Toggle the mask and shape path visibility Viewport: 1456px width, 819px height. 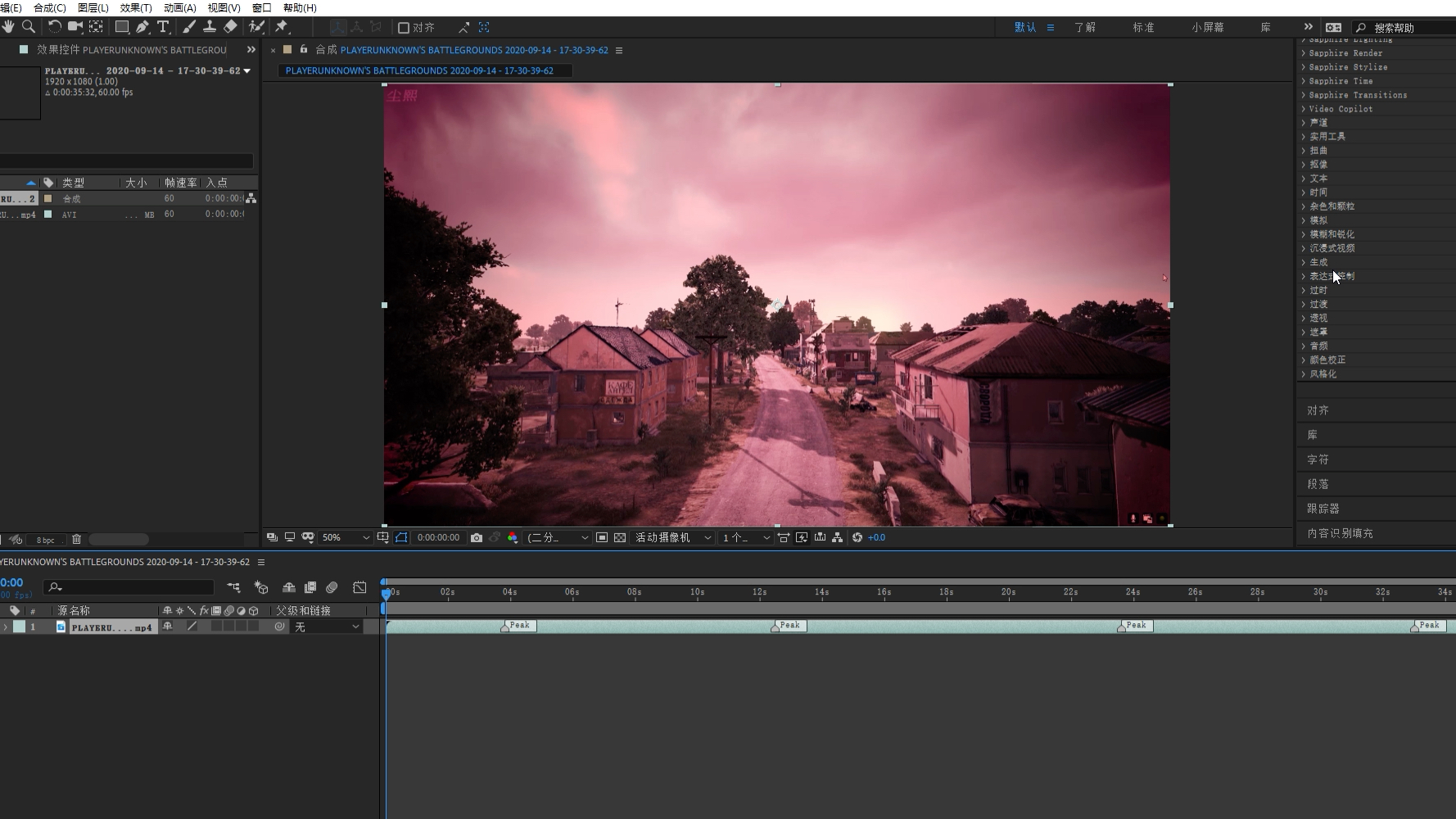[401, 537]
